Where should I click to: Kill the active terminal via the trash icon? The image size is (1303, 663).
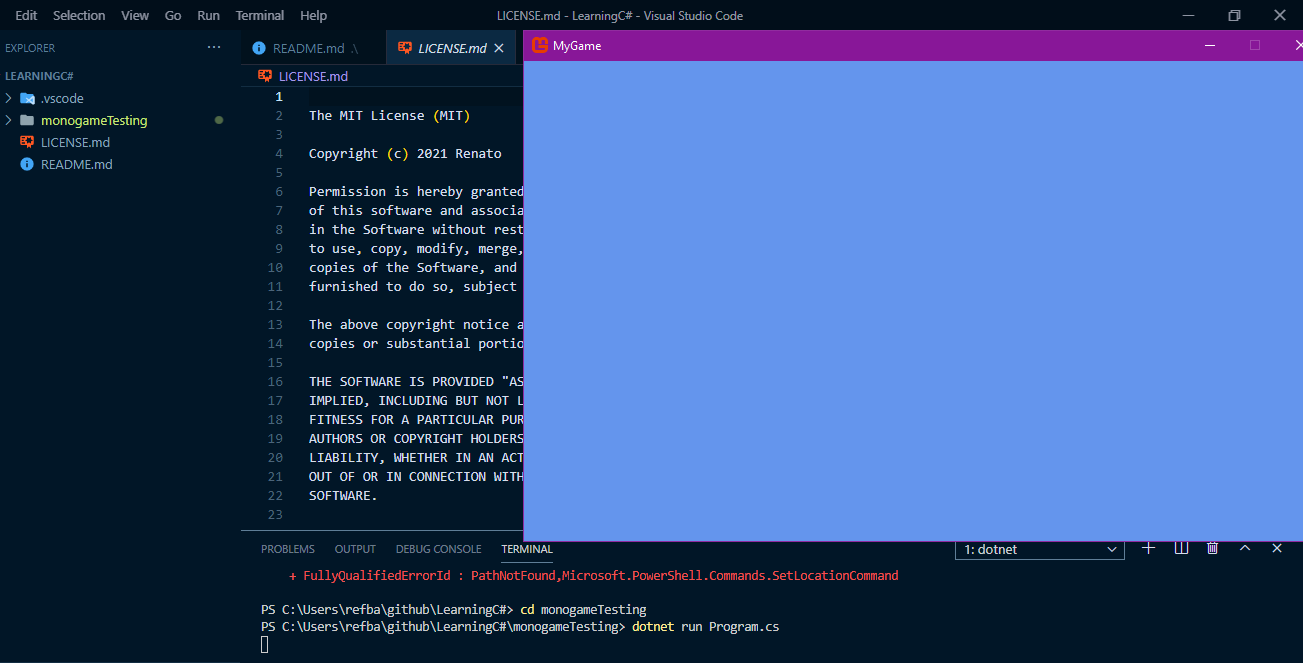coord(1212,548)
